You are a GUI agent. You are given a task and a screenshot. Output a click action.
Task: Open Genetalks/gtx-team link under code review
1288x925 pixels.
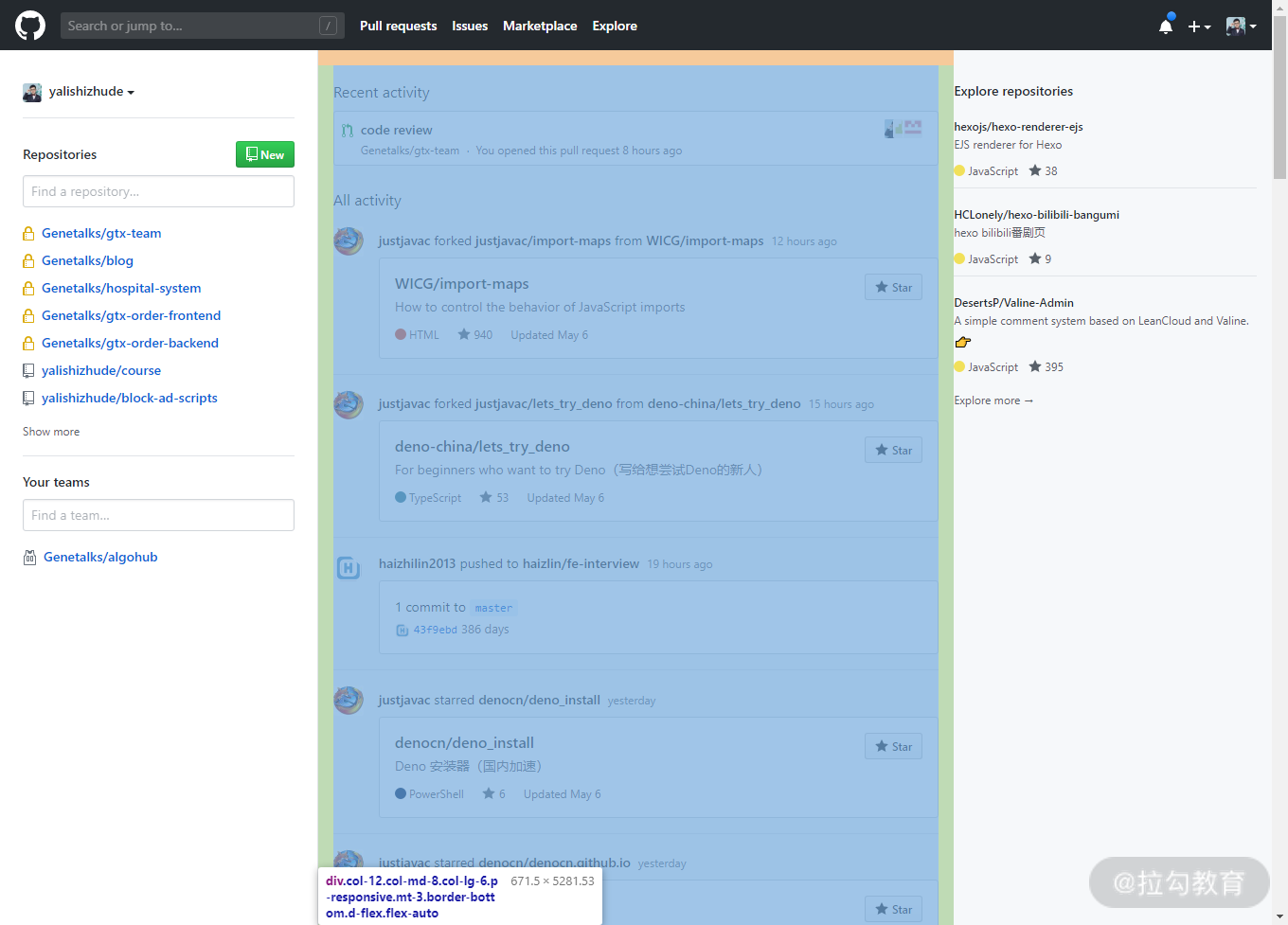pyautogui.click(x=410, y=151)
